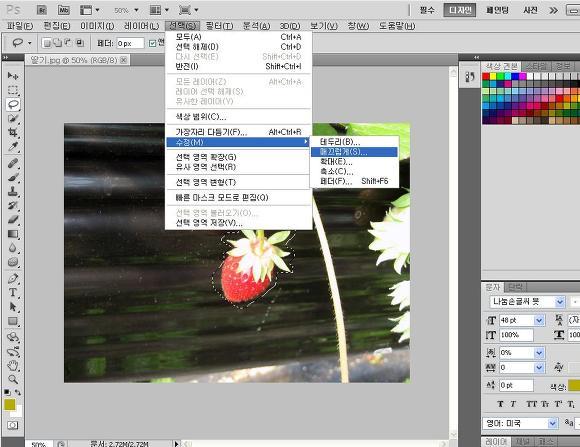Switch to the 사진 workspace

click(x=530, y=10)
